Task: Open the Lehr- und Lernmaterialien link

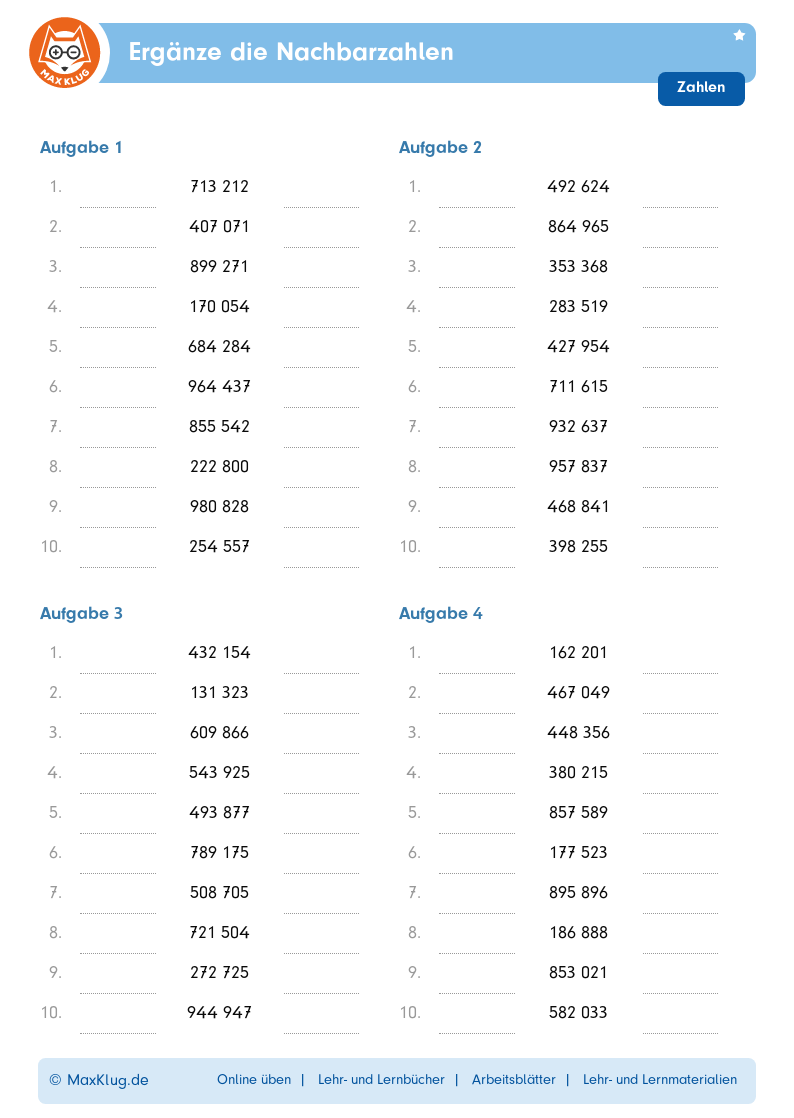Action: [x=659, y=1080]
